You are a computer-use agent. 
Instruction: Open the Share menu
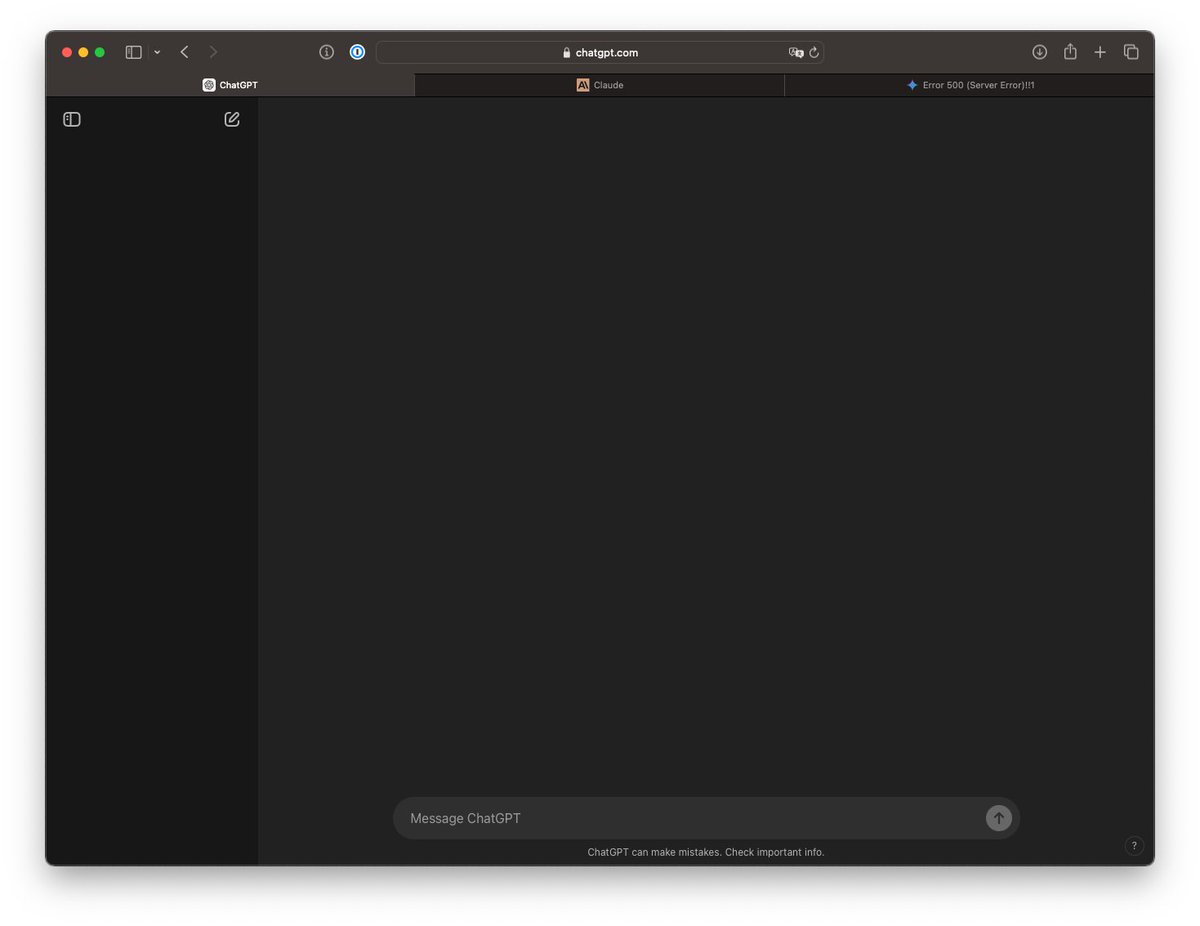tap(1070, 52)
